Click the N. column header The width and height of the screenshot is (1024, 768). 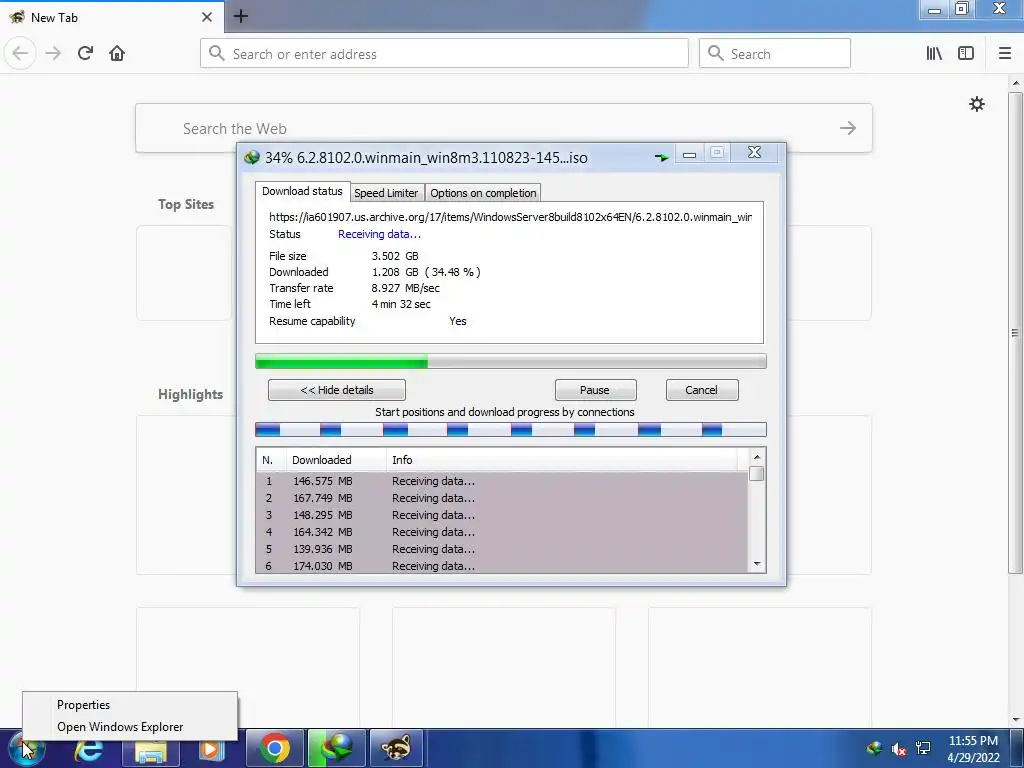271,460
